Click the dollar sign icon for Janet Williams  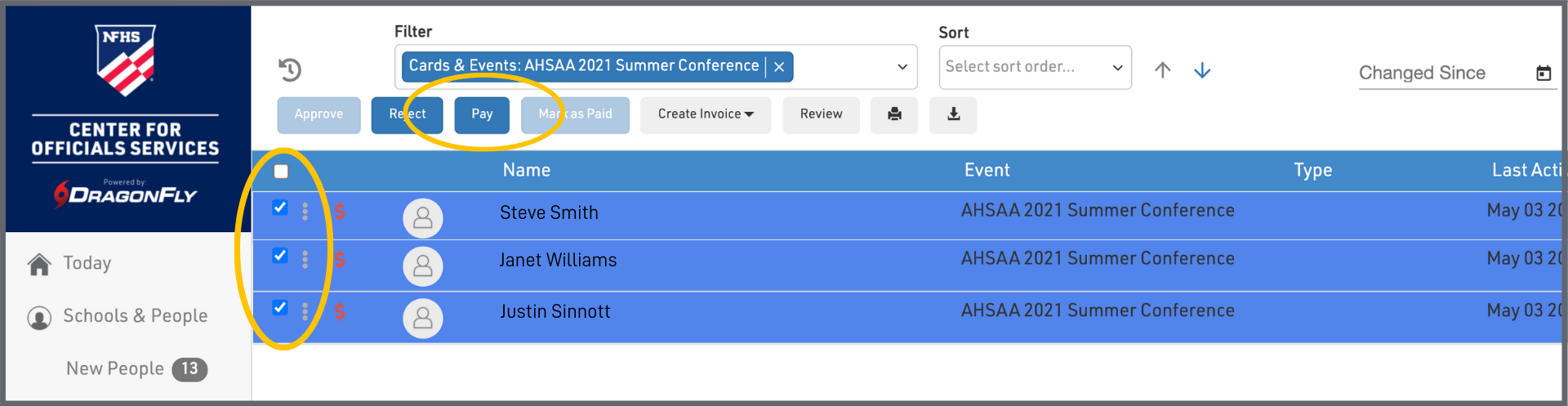click(340, 260)
